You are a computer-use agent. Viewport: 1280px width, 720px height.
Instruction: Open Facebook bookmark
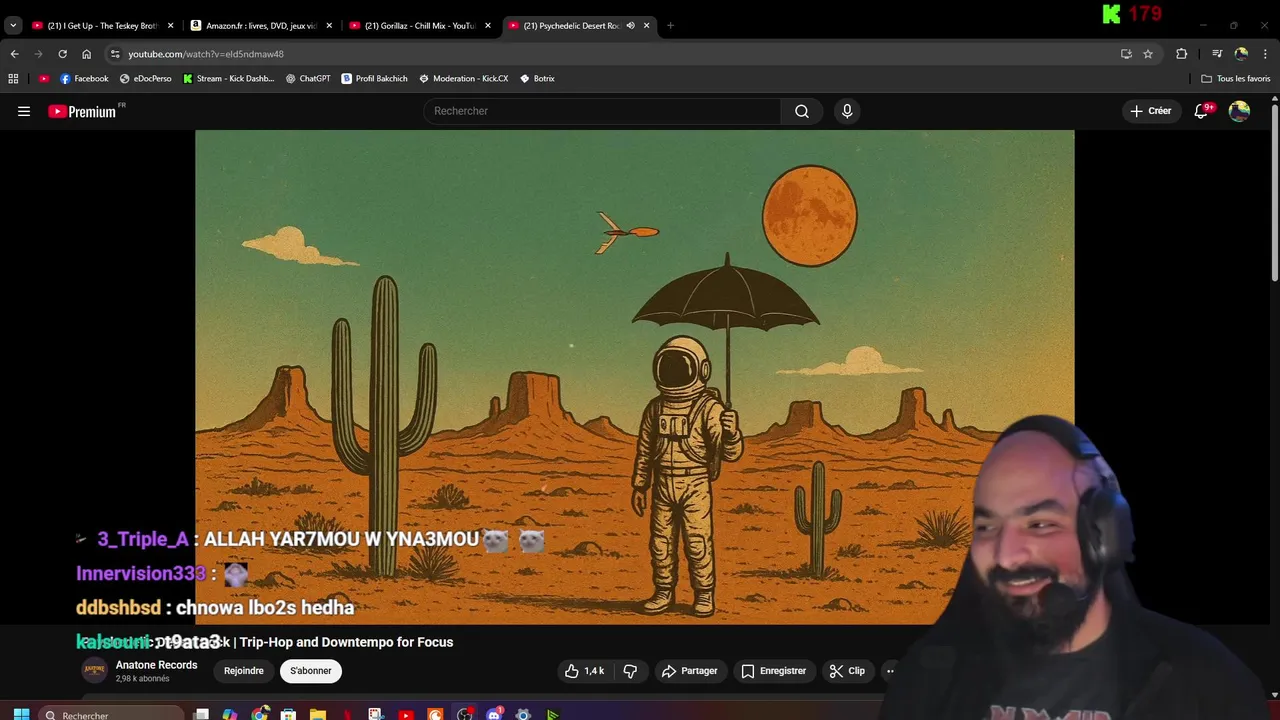[84, 78]
